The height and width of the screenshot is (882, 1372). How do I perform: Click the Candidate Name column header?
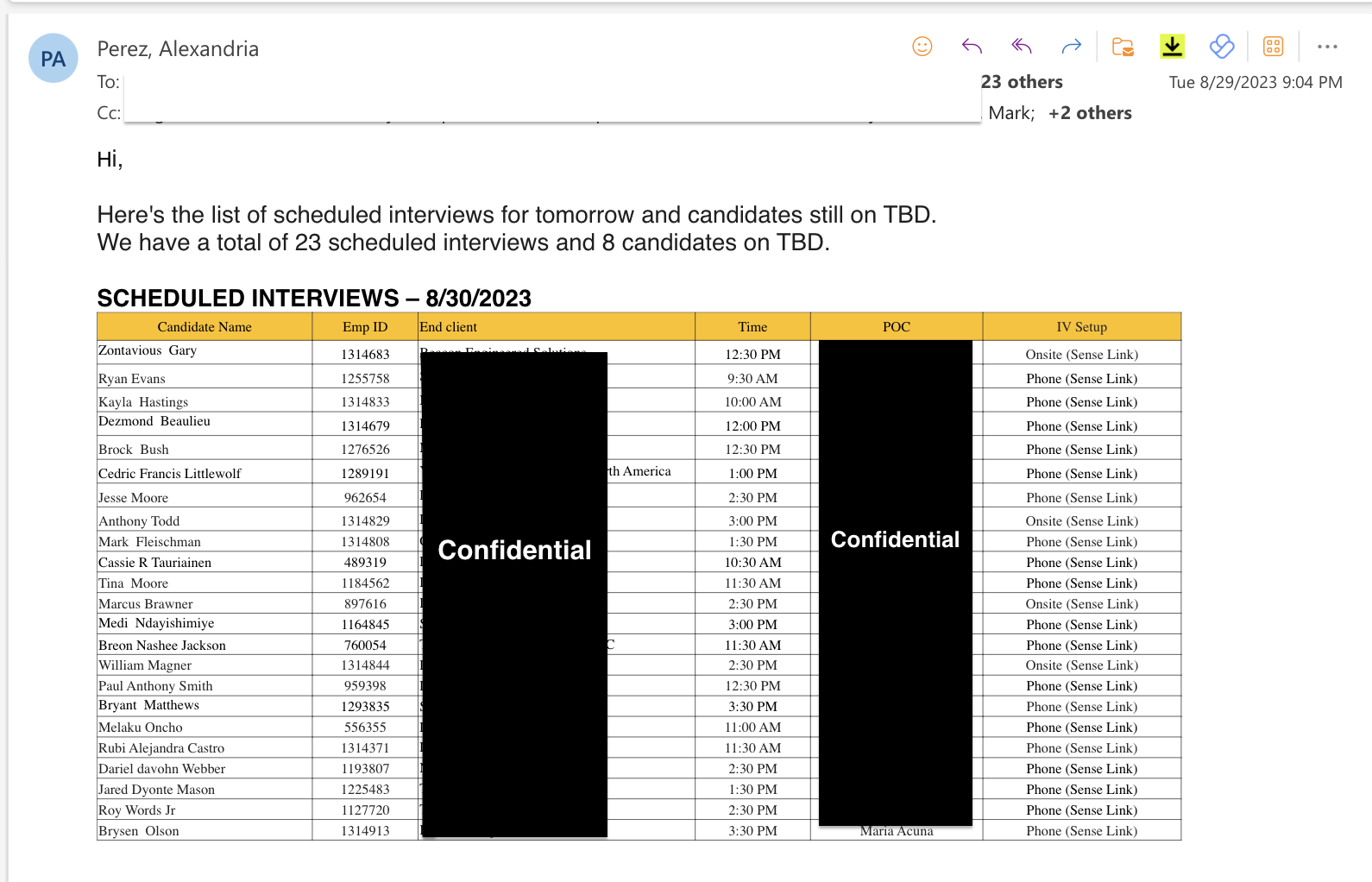click(x=205, y=327)
